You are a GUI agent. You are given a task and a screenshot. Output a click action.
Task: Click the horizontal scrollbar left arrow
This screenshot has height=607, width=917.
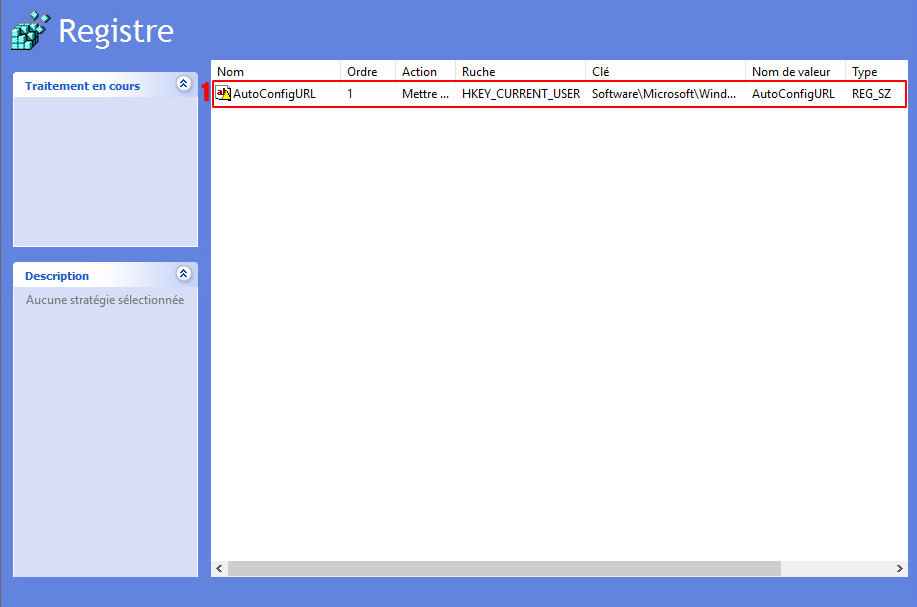tap(219, 568)
